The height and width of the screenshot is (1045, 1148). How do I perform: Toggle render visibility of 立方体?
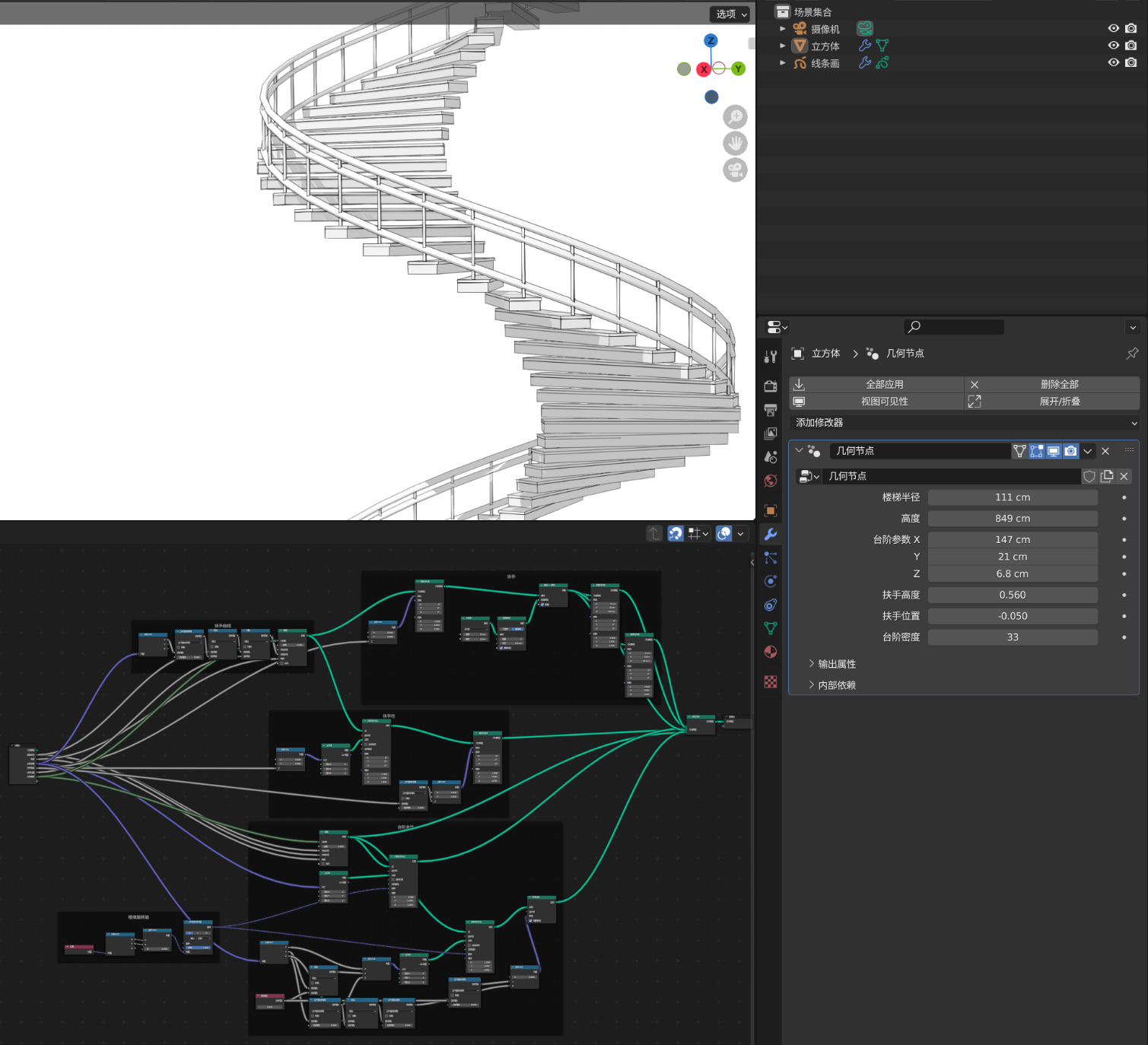coord(1131,46)
